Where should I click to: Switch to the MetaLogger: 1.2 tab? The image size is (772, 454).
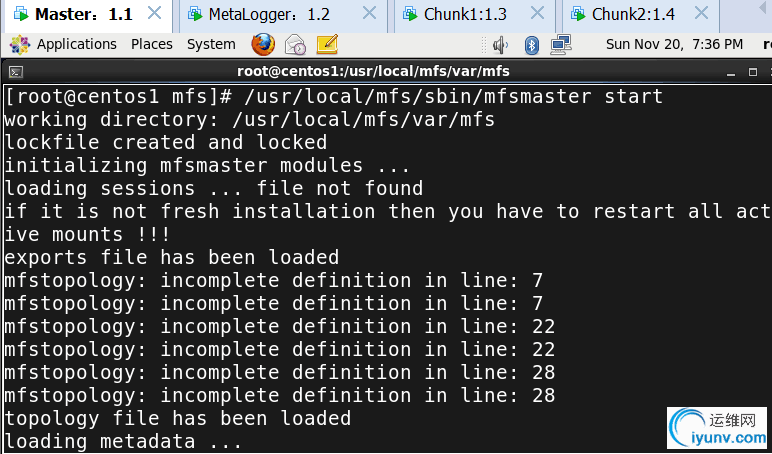[269, 14]
